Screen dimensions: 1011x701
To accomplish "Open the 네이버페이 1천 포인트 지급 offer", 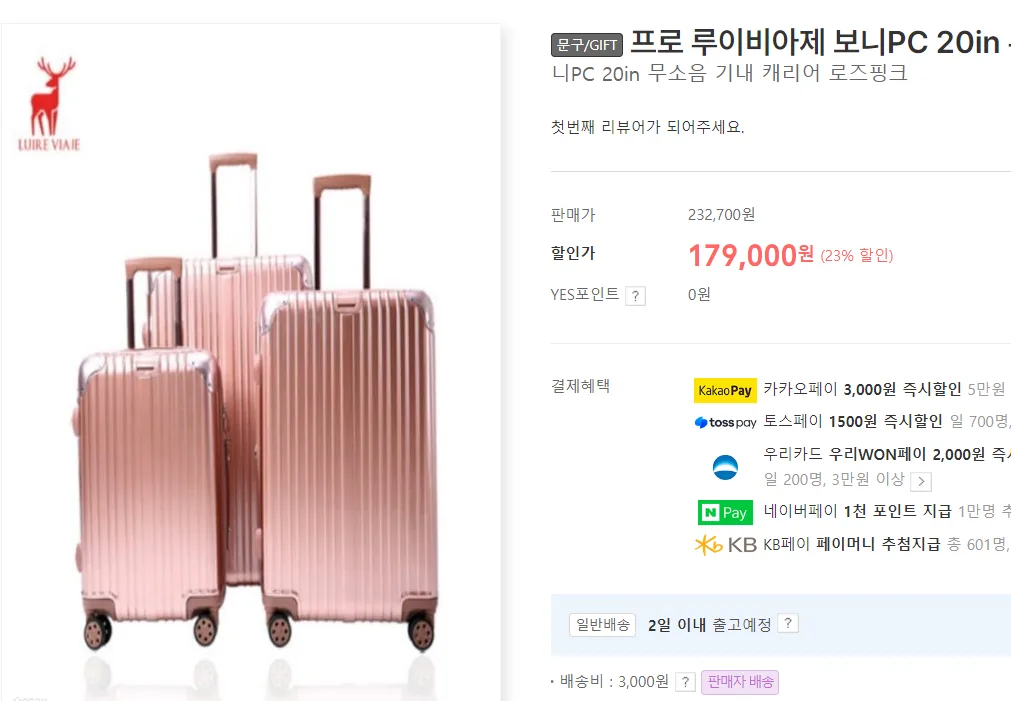I will click(858, 511).
